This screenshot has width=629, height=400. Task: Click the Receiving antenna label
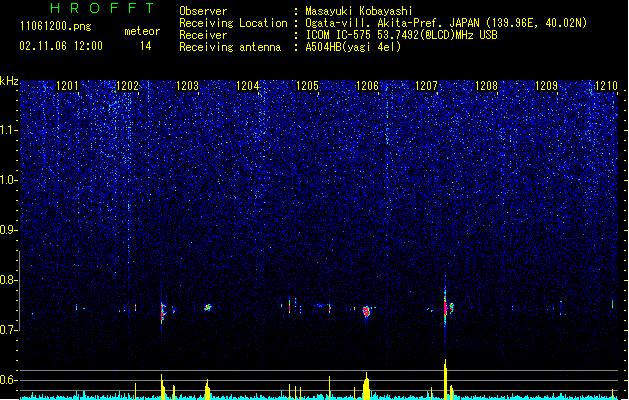230,47
